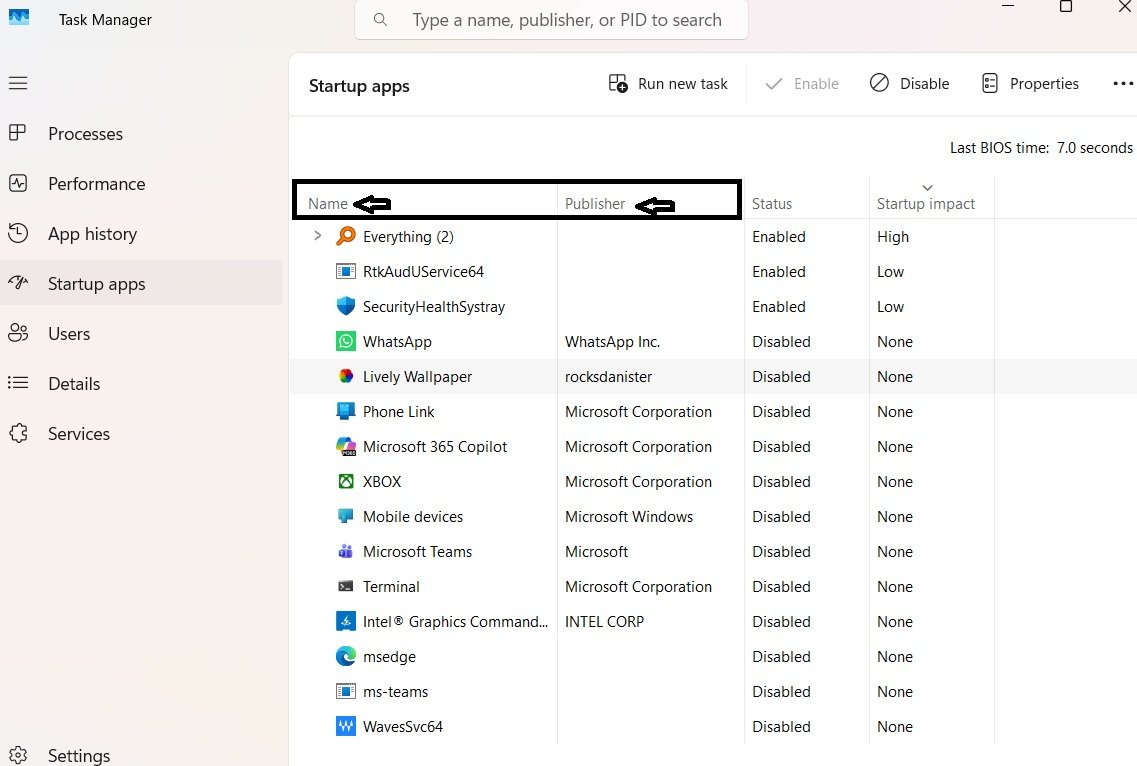Sort by the Name column header
The height and width of the screenshot is (766, 1137).
[328, 204]
